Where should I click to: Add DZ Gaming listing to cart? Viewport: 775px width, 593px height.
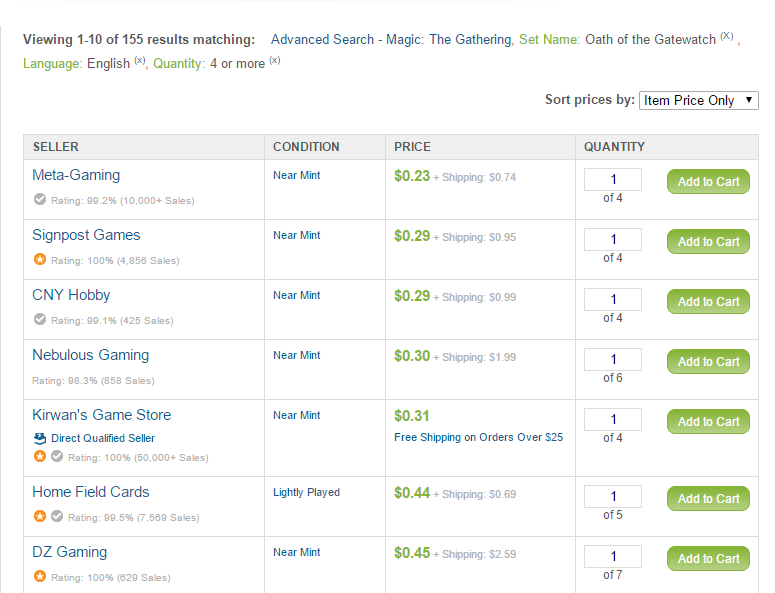(708, 559)
